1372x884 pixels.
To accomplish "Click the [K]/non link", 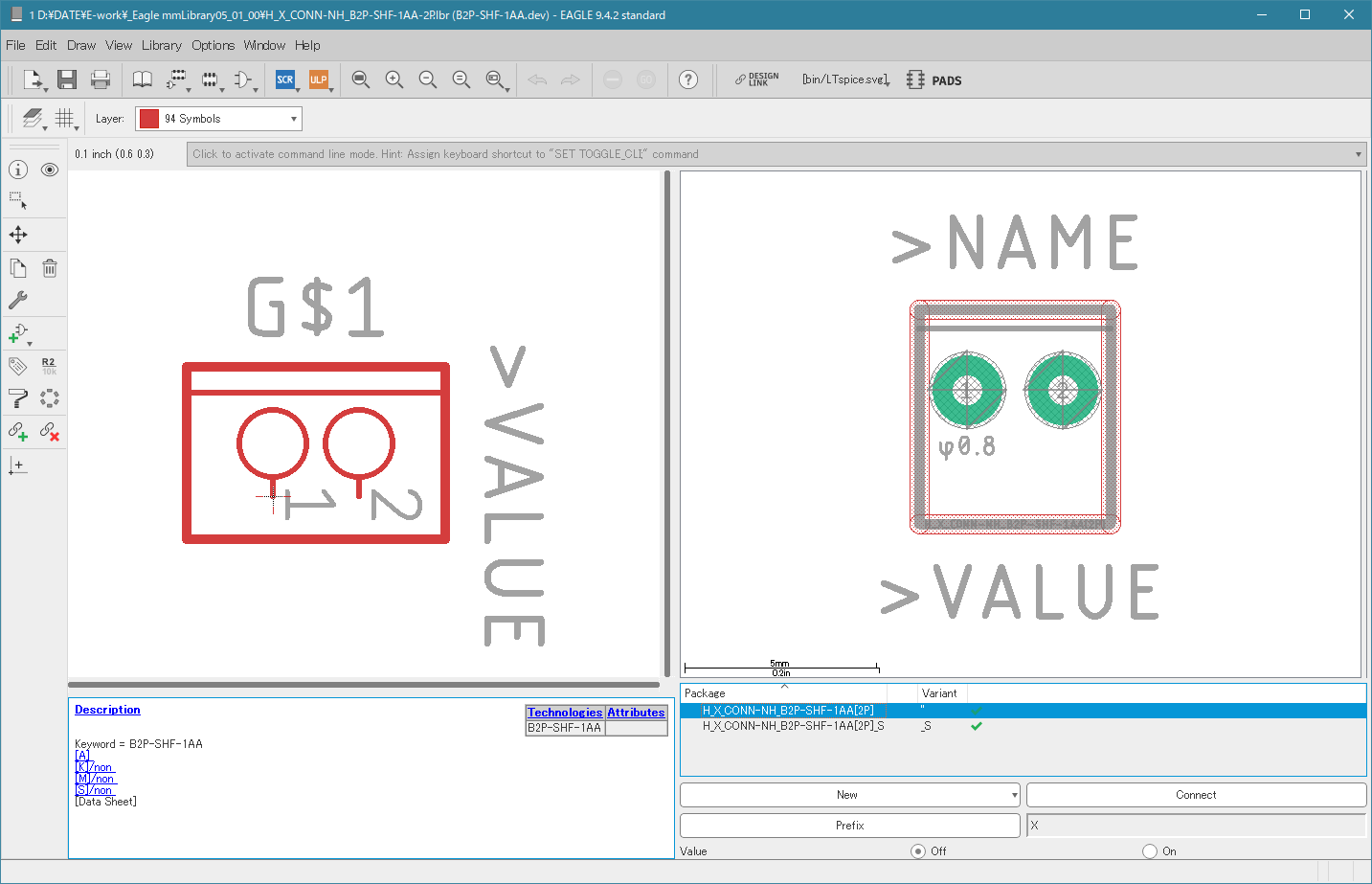I will pos(94,767).
